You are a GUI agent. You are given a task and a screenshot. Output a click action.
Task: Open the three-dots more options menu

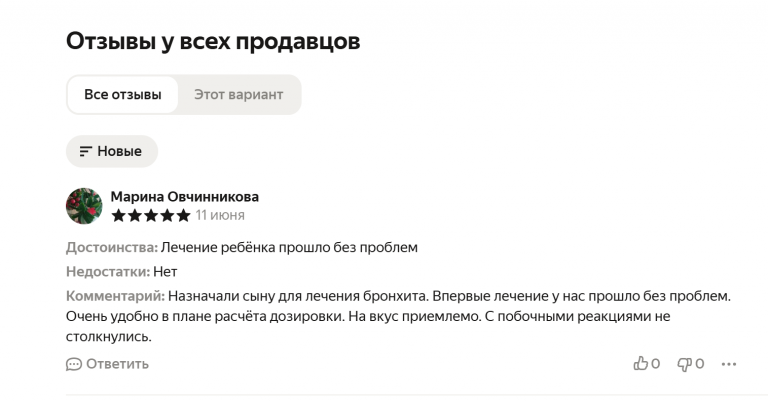729,364
